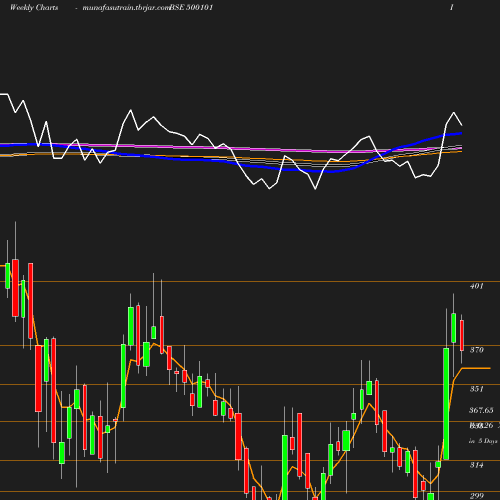Click the 367.65 price value
This screenshot has width=500, height=500.
coord(481,410)
